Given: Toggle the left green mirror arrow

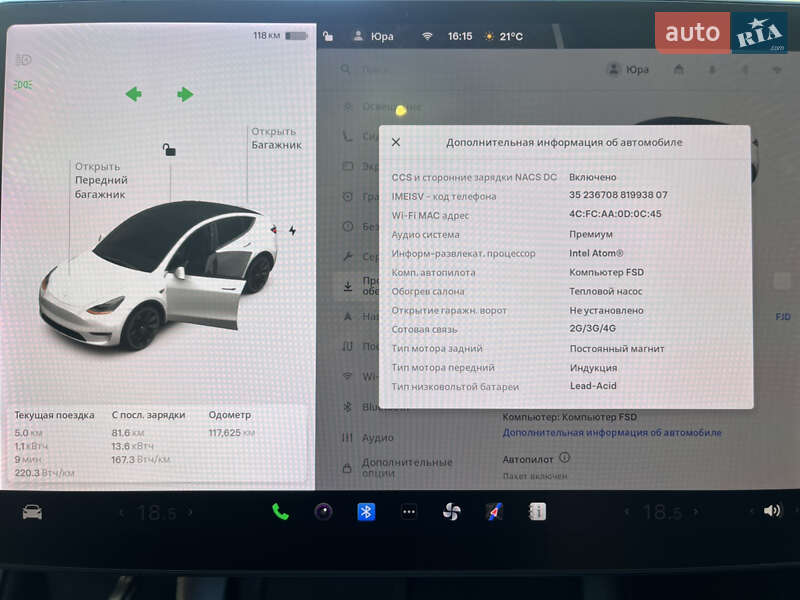Looking at the screenshot, I should click(131, 95).
